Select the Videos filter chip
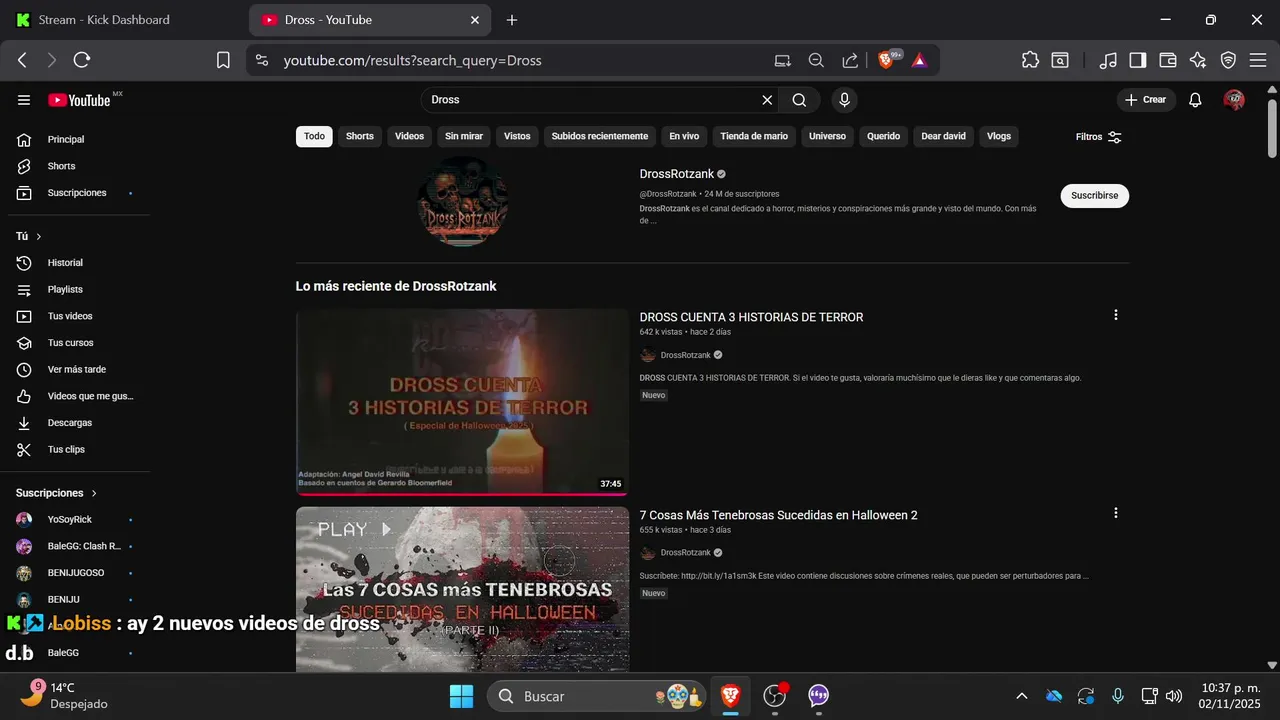This screenshot has width=1280, height=720. click(409, 136)
